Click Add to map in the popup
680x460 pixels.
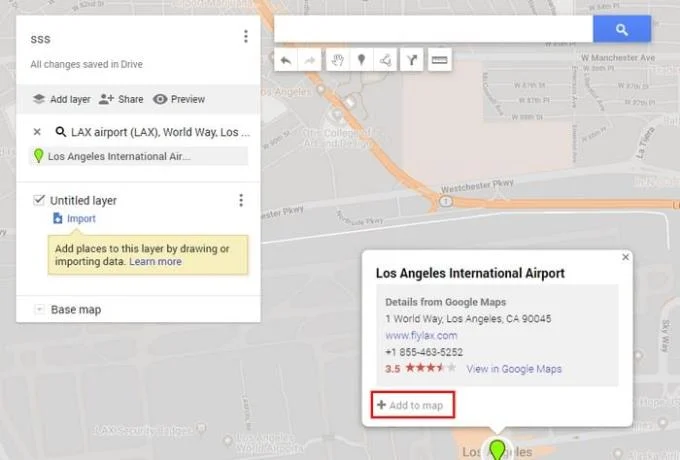[412, 405]
